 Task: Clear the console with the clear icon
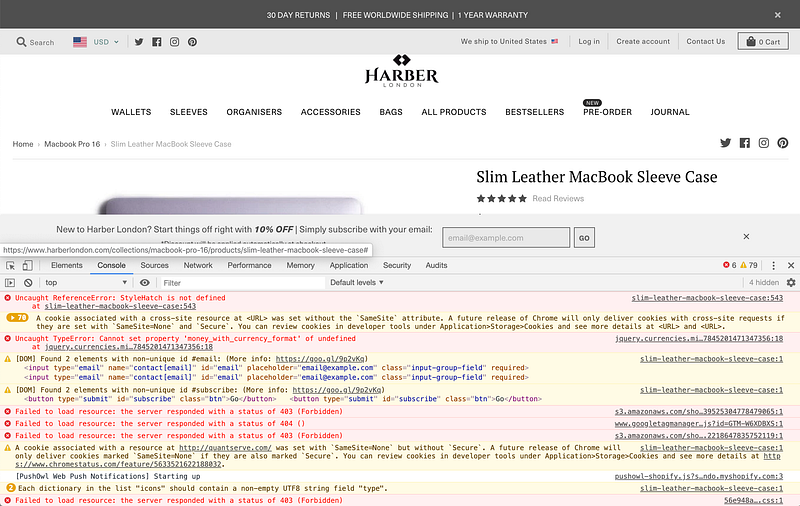(28, 283)
